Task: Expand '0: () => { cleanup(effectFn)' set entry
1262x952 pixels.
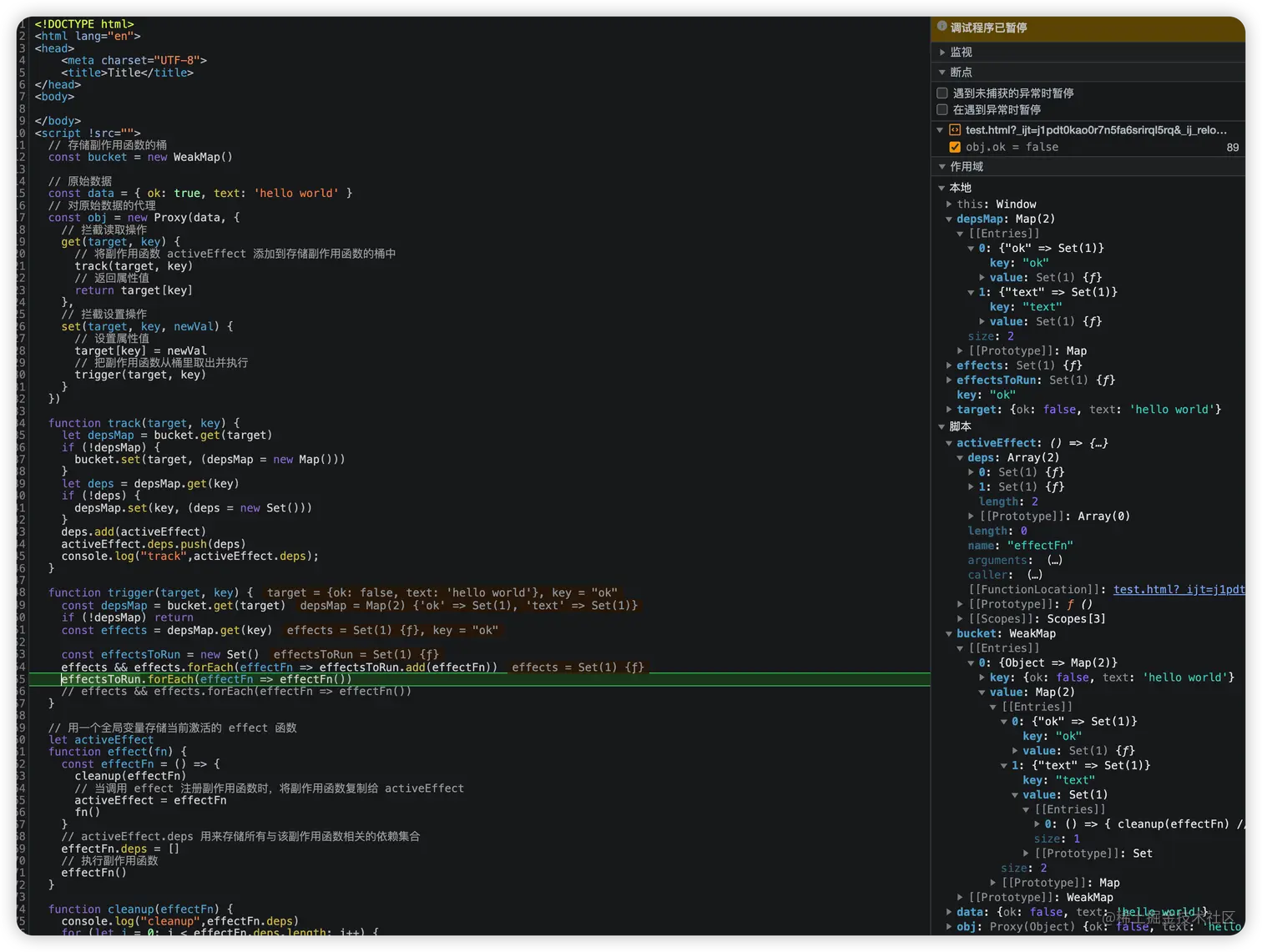Action: coord(1037,824)
